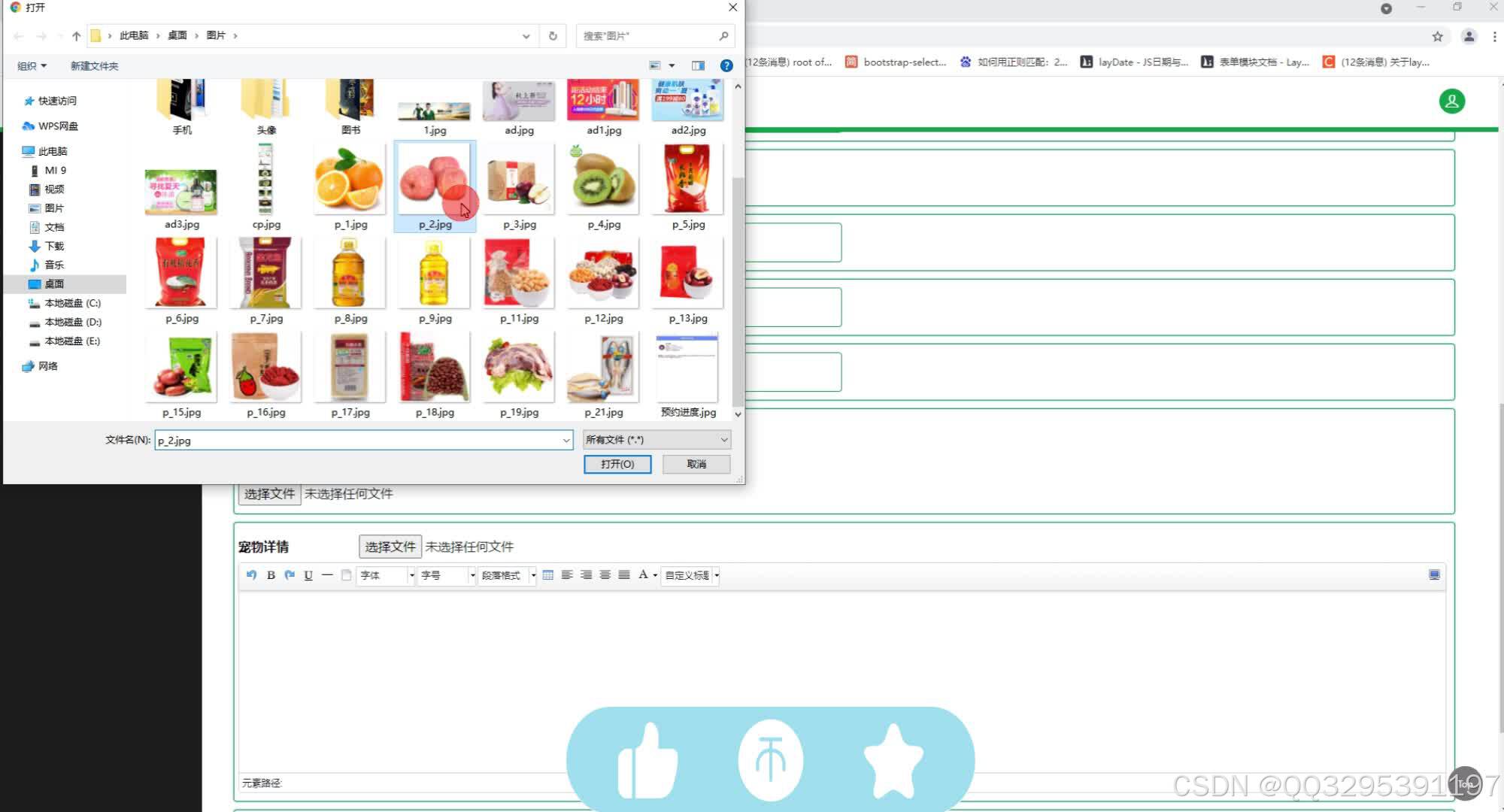1504x812 pixels.
Task: Open the 表单模块文档 Layui bookmark
Action: coord(1255,62)
